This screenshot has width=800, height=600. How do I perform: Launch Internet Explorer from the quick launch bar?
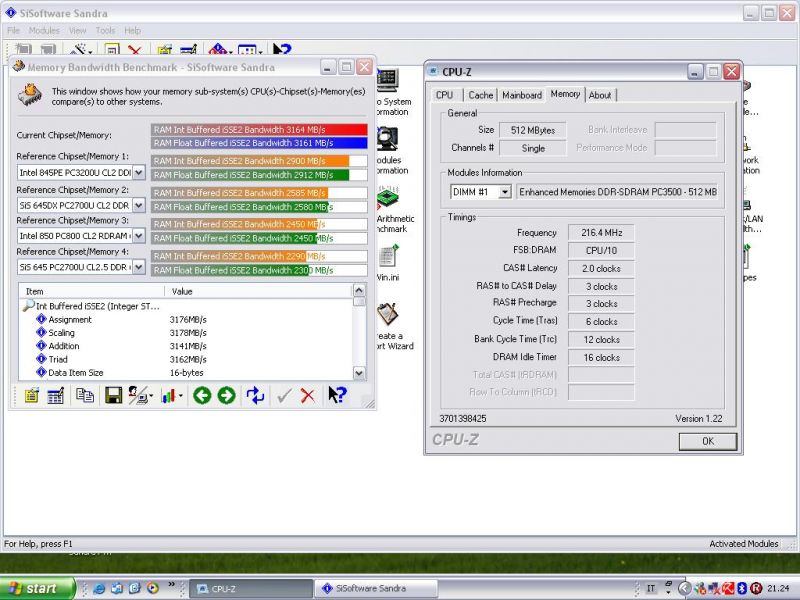click(99, 588)
